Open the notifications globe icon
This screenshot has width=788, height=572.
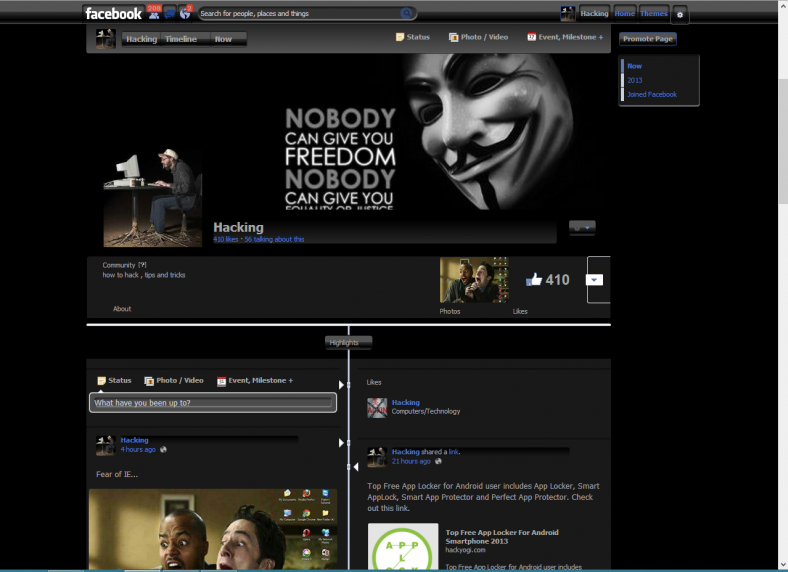[185, 13]
